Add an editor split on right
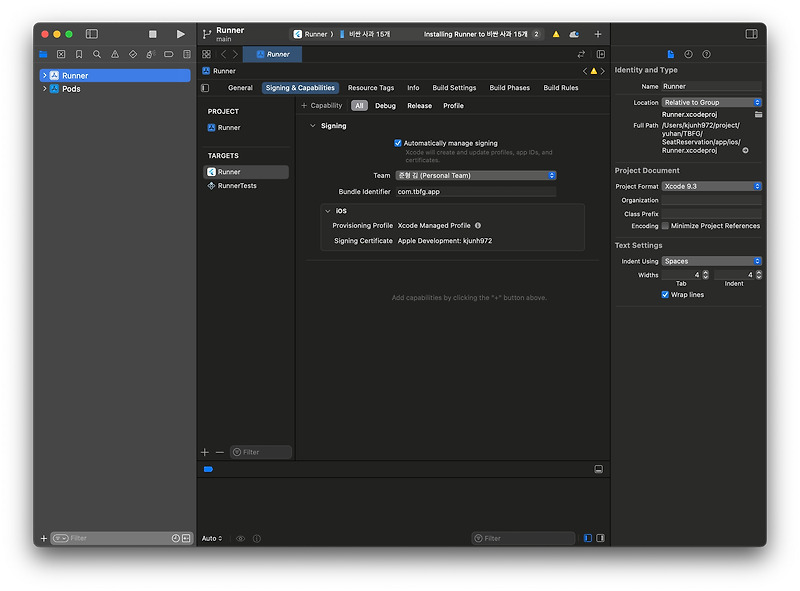The width and height of the screenshot is (800, 591). pyautogui.click(x=601, y=54)
